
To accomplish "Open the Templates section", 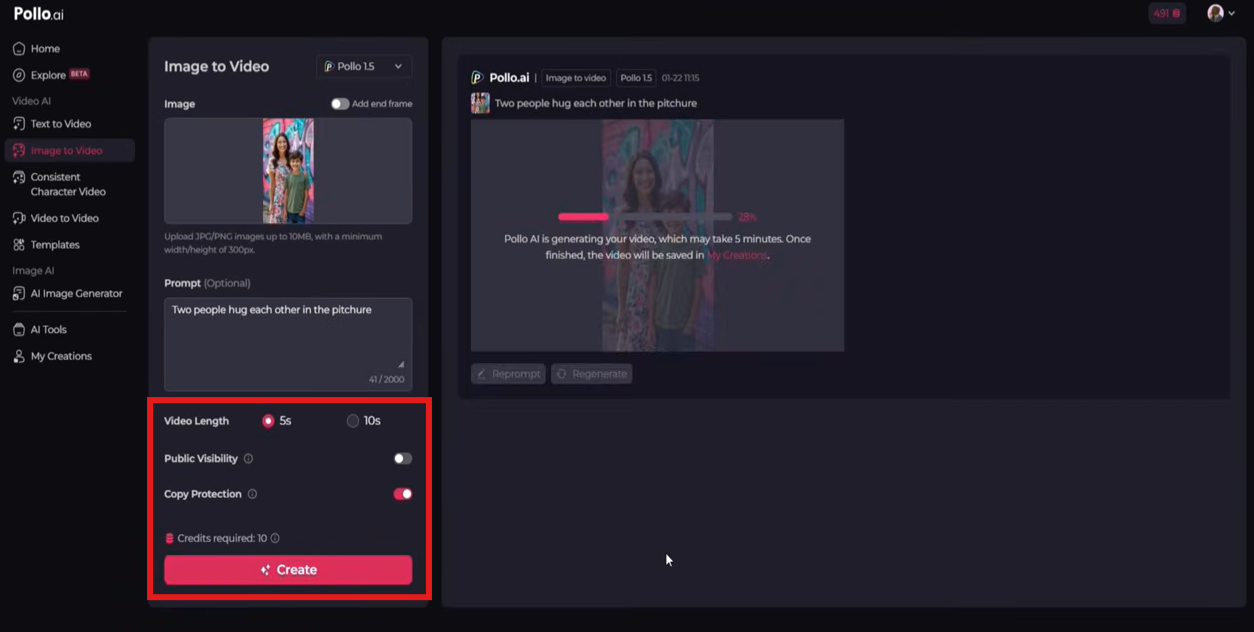I will [57, 244].
